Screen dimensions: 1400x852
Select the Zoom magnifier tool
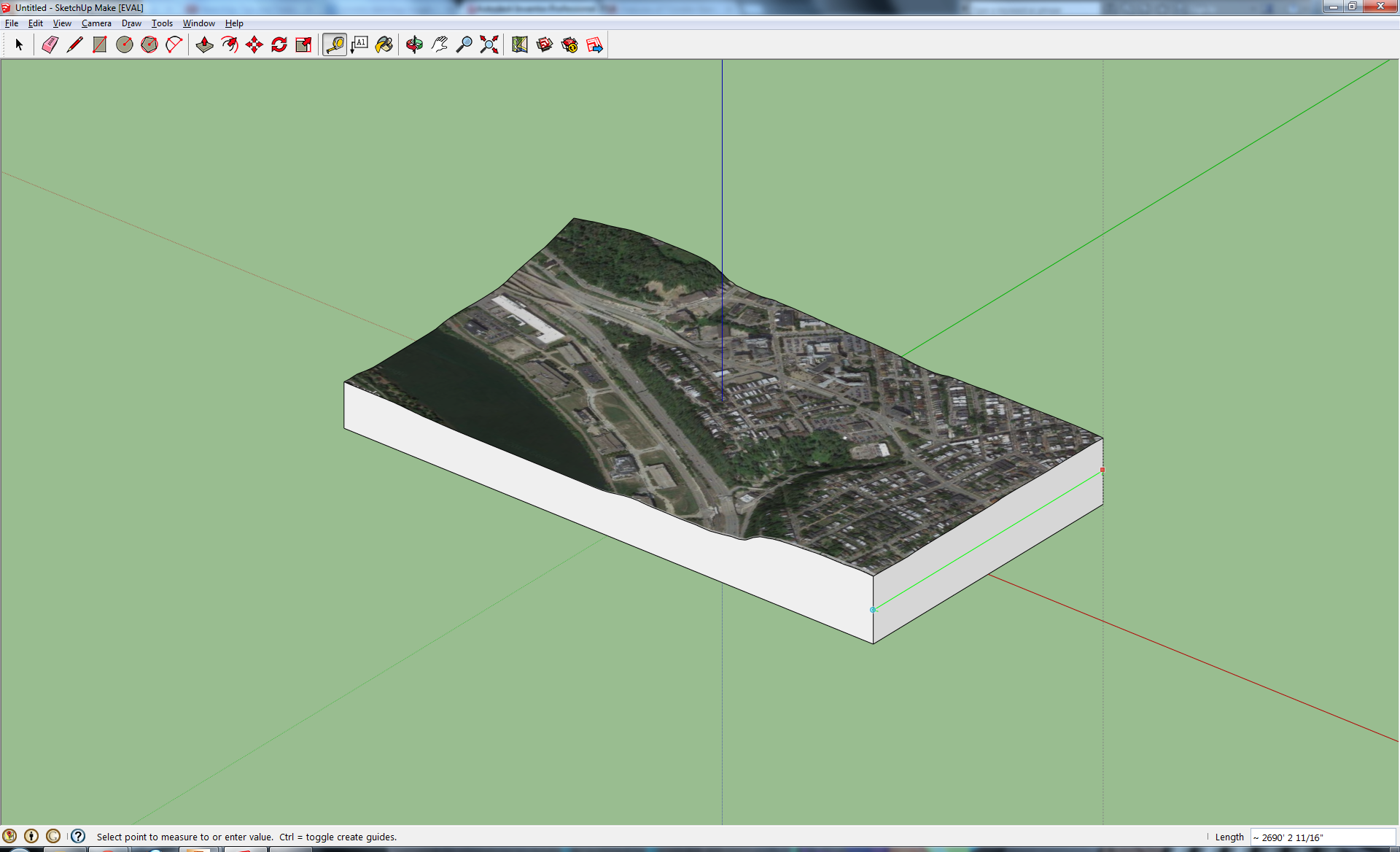(x=464, y=44)
